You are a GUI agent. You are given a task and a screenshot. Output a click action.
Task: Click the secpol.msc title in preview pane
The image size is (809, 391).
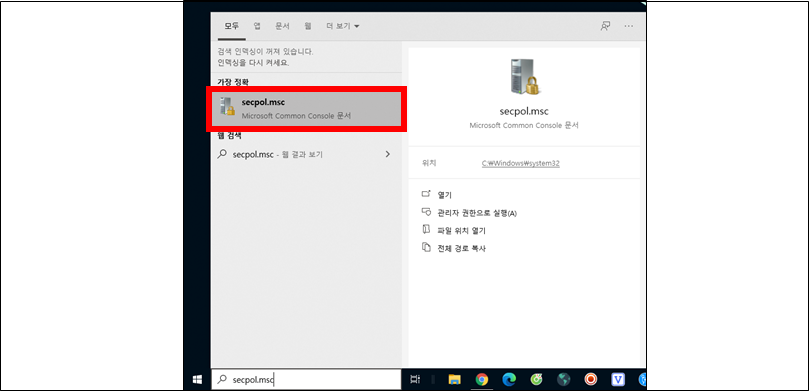(524, 112)
